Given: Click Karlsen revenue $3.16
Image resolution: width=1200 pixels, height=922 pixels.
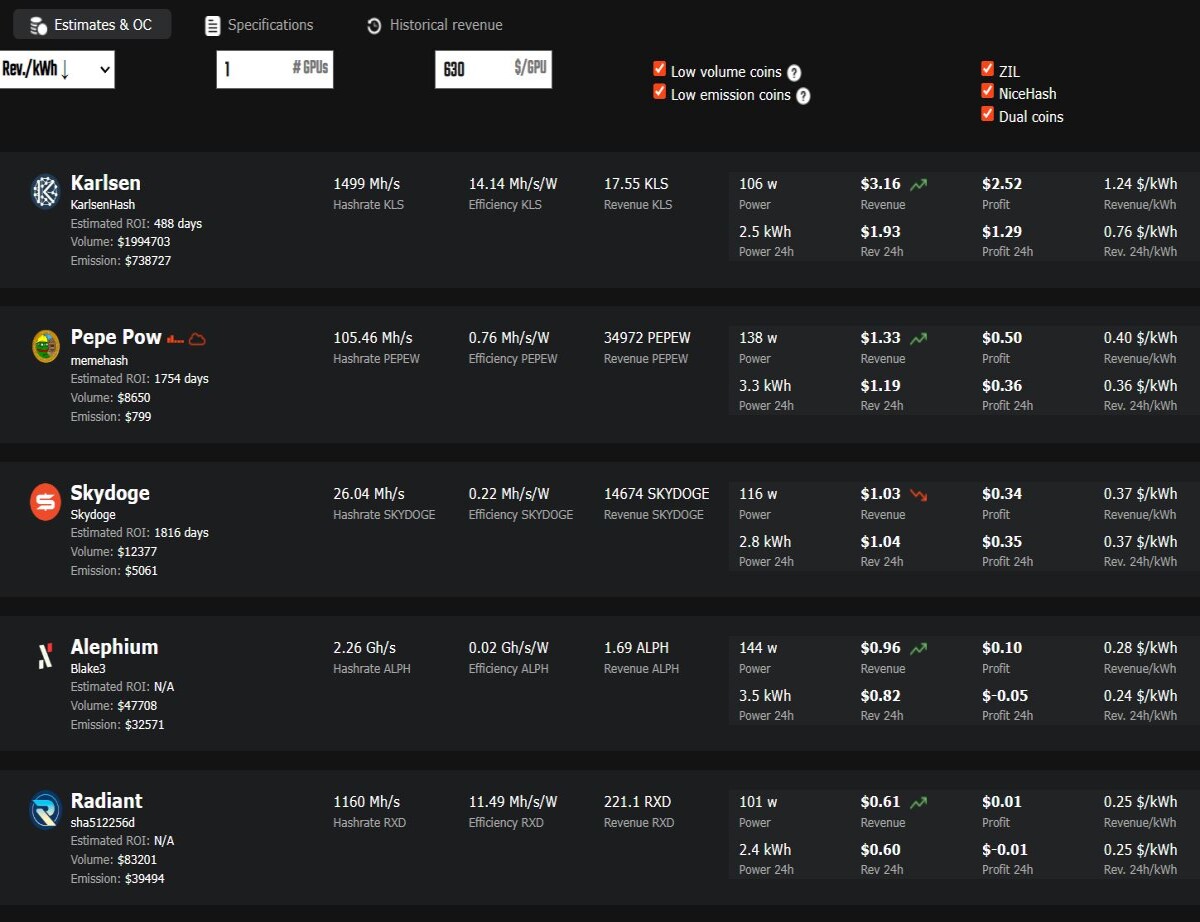Looking at the screenshot, I should [881, 184].
